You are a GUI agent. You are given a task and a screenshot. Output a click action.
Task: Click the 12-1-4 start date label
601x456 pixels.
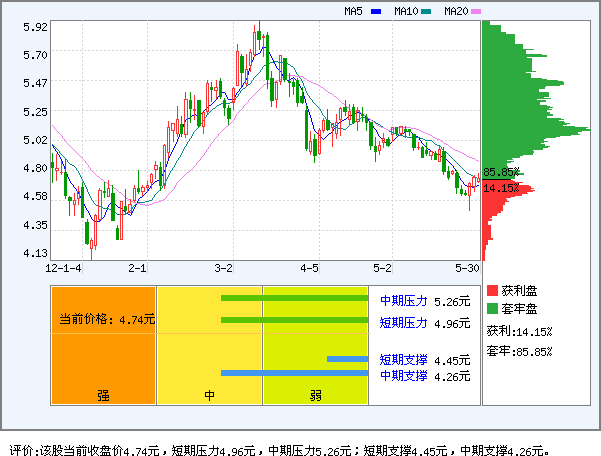coord(63,269)
